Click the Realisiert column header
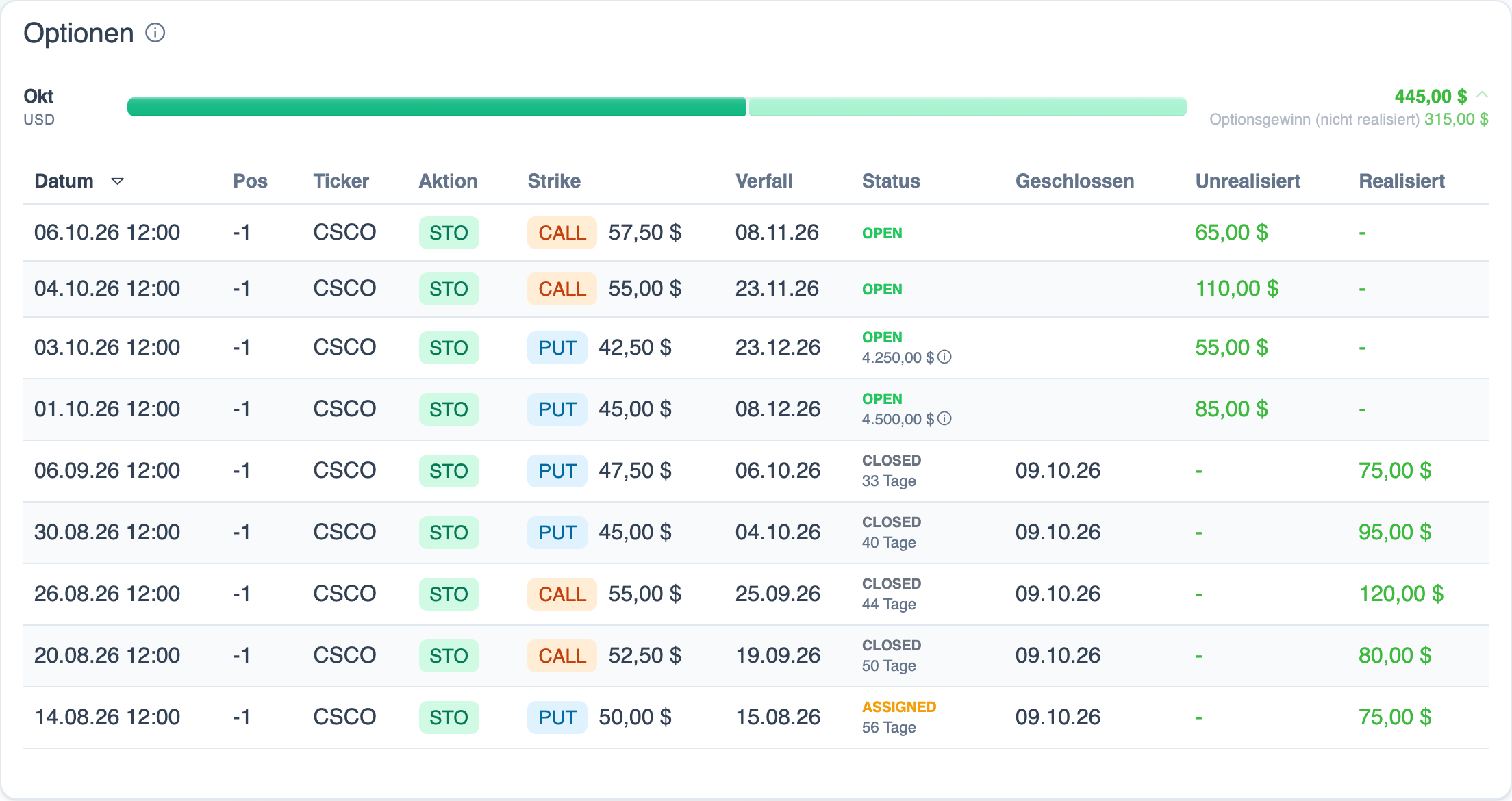This screenshot has width=1512, height=801. 1402,181
